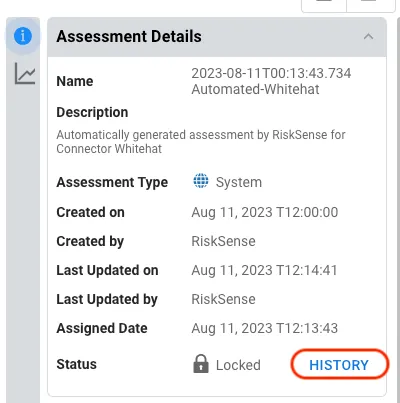400x403 pixels.
Task: Click the globe icon beside System
Action: click(201, 181)
